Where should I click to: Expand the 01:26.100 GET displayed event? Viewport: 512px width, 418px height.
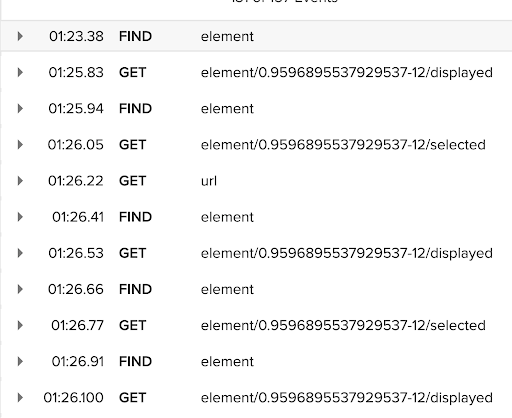click(20, 397)
